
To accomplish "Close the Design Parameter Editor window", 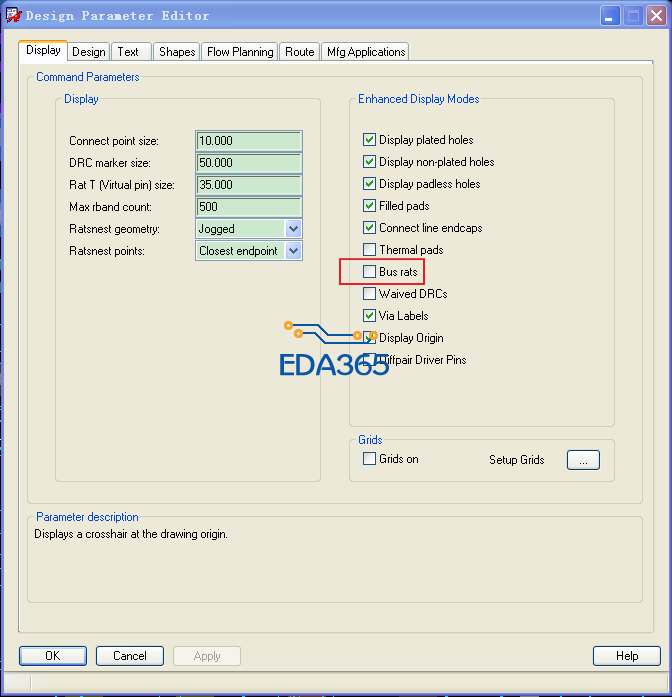I will pos(656,16).
